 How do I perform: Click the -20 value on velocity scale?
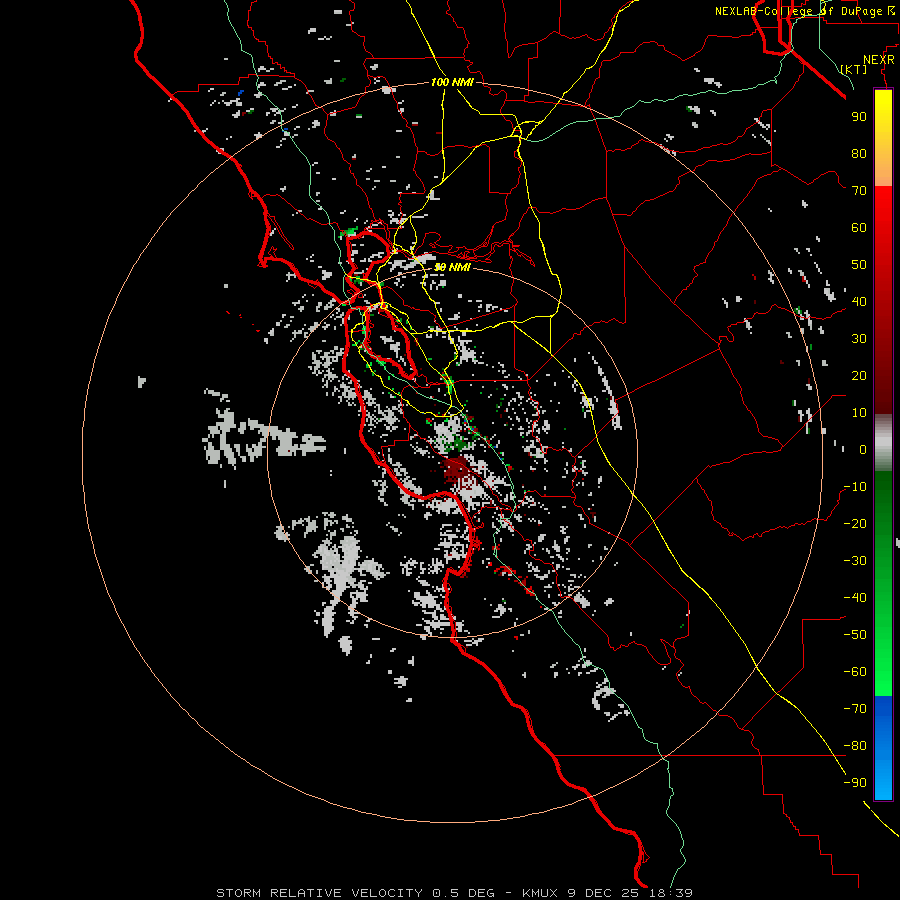pos(855,524)
